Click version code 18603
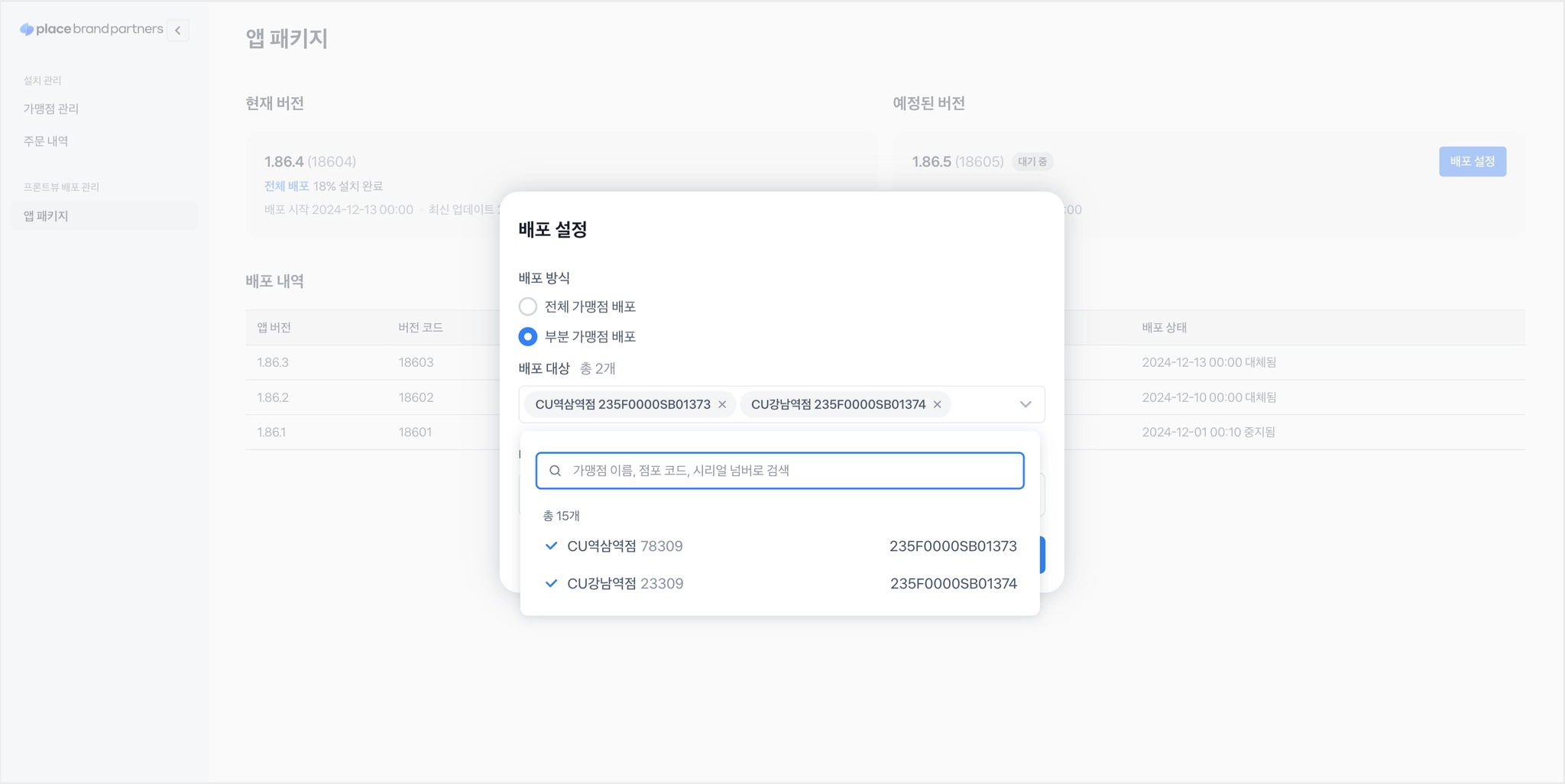The width and height of the screenshot is (1565, 784). click(x=416, y=362)
